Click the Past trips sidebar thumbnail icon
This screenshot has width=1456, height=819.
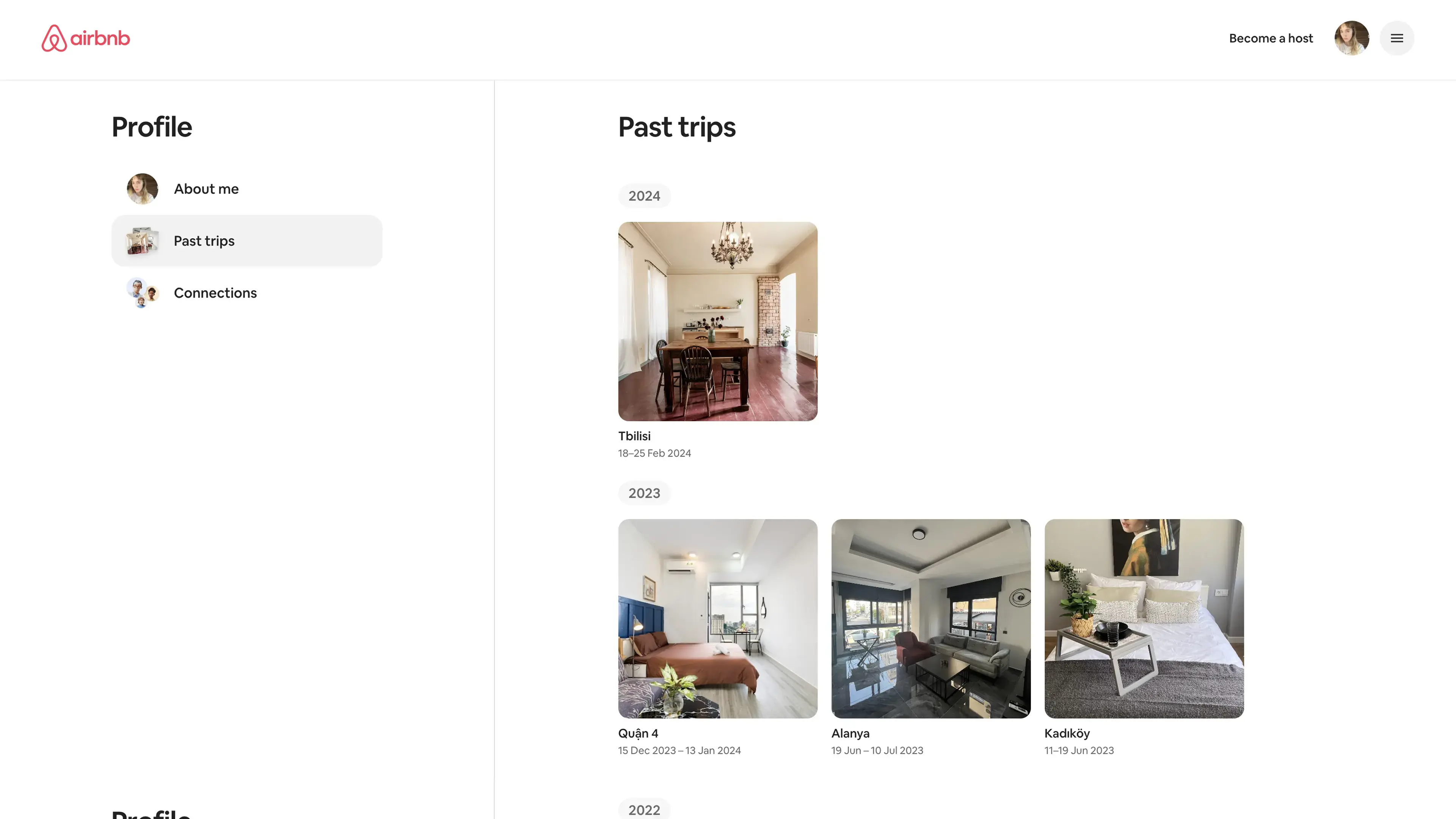click(x=143, y=241)
